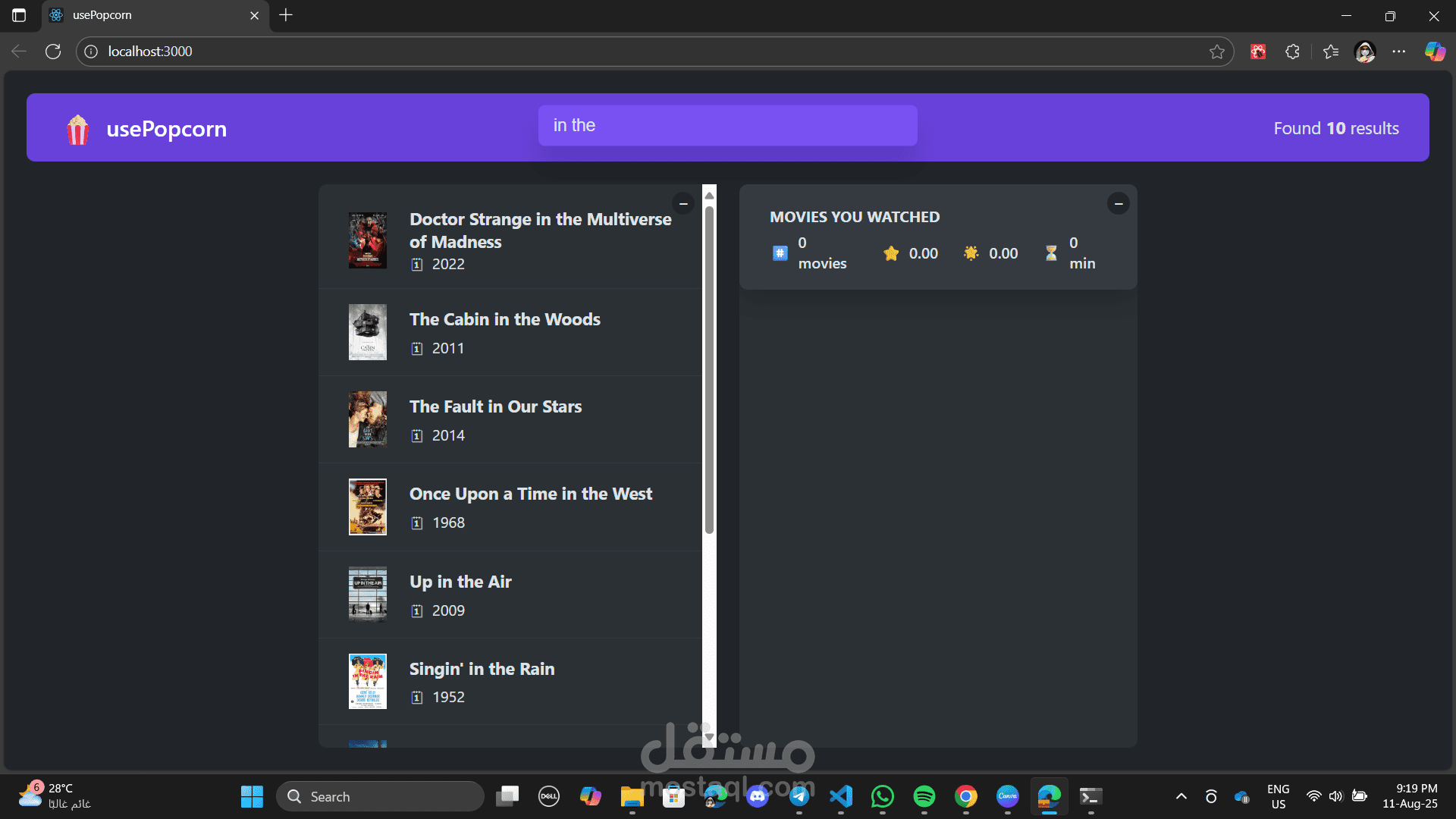1456x819 pixels.
Task: Select Doctor Strange in the Multiverse of Madness
Action: tap(510, 240)
